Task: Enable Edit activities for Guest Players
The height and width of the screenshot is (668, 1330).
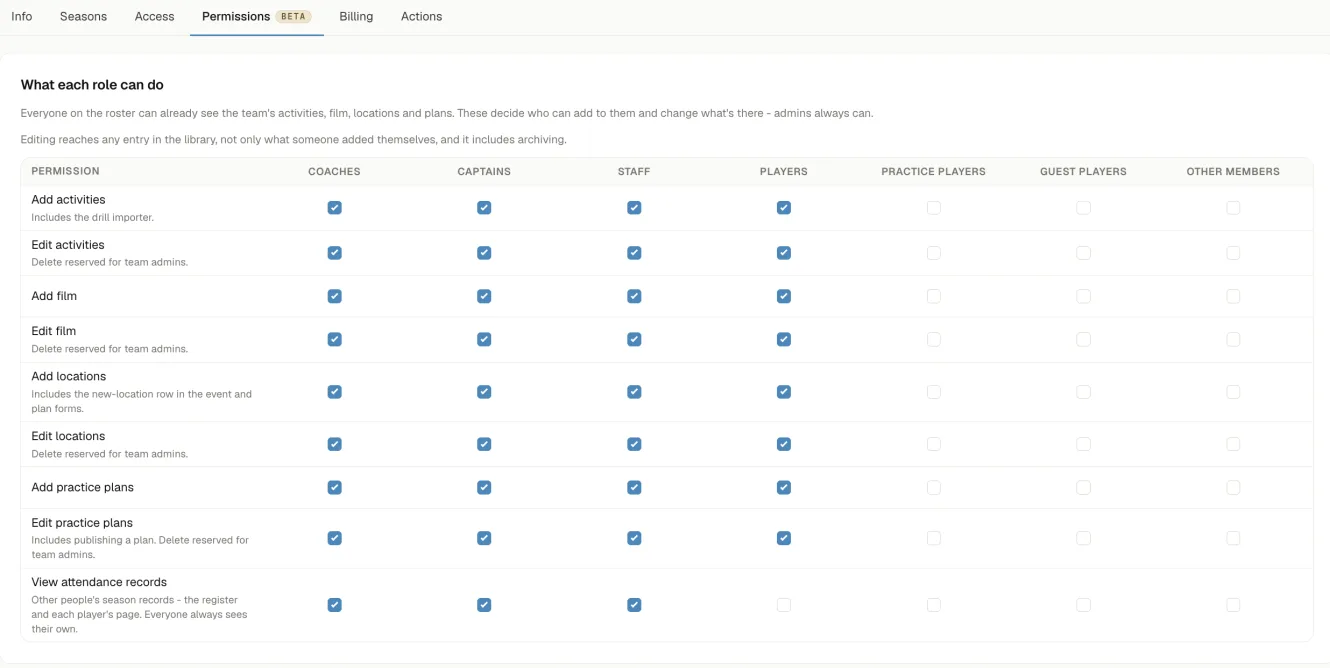Action: click(1083, 253)
